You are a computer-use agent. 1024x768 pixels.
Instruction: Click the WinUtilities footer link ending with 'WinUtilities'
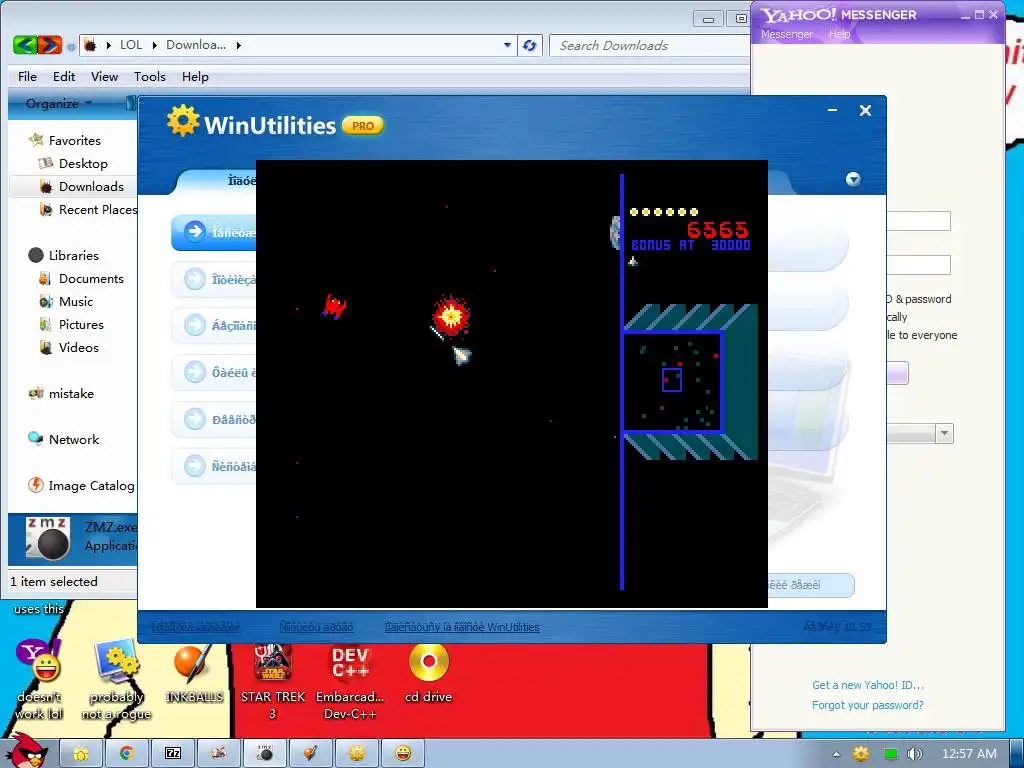point(462,627)
